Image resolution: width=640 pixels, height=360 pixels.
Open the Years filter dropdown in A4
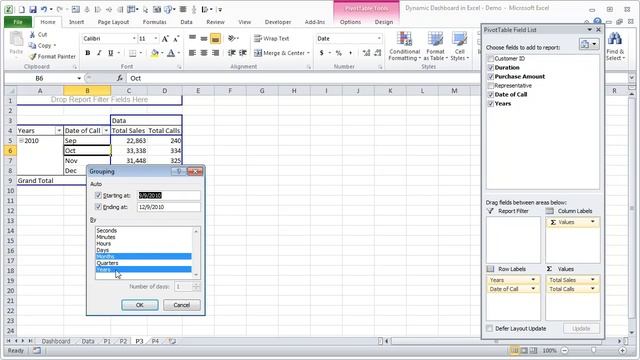pyautogui.click(x=59, y=131)
